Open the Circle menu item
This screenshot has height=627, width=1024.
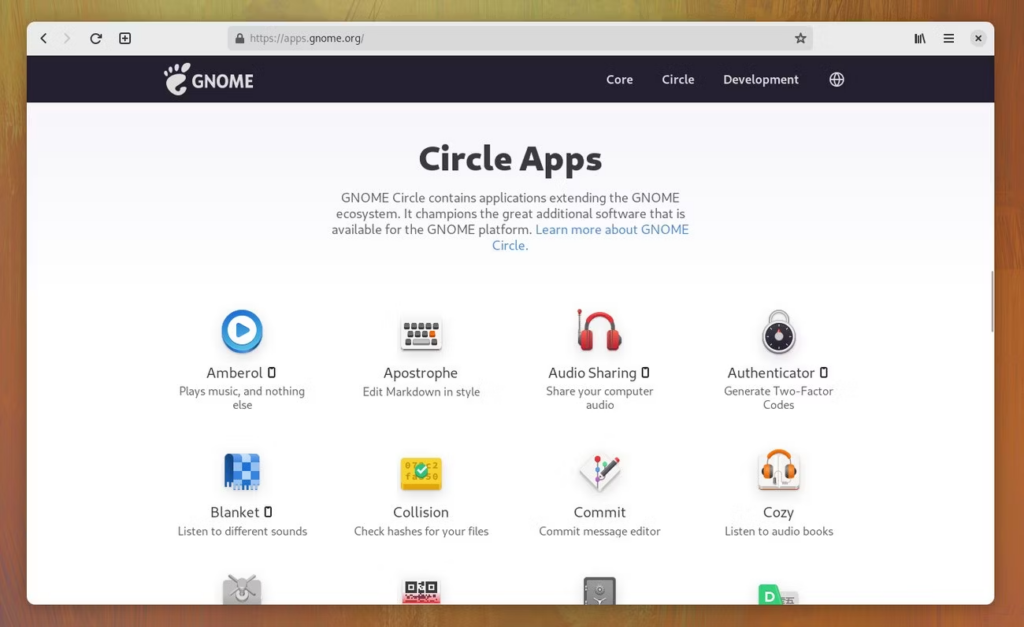point(678,80)
